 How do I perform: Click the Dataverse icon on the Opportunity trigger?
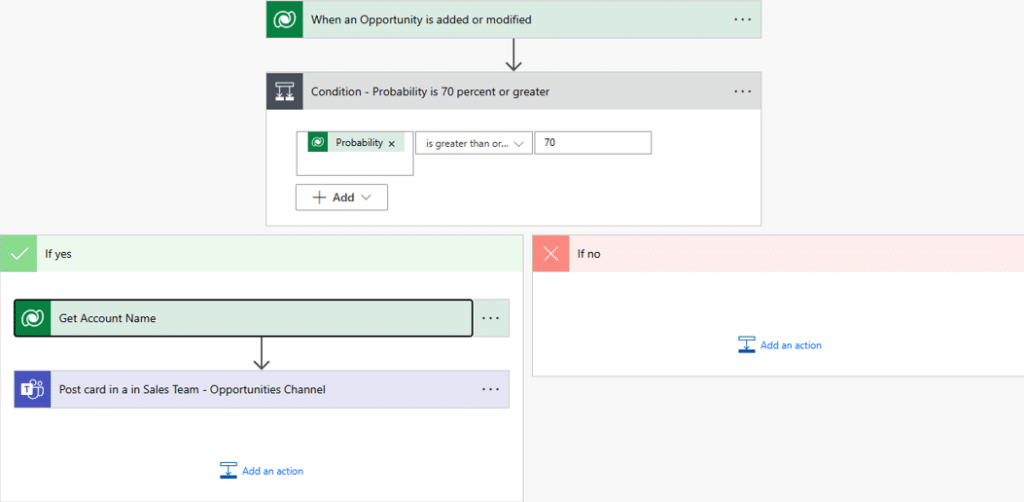284,19
